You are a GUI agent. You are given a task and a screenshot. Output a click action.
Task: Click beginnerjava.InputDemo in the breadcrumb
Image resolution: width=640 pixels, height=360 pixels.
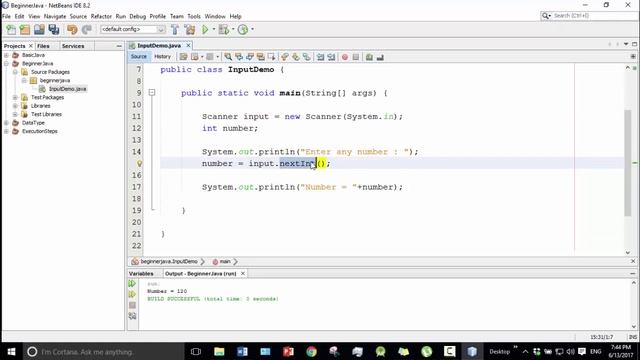(169, 262)
